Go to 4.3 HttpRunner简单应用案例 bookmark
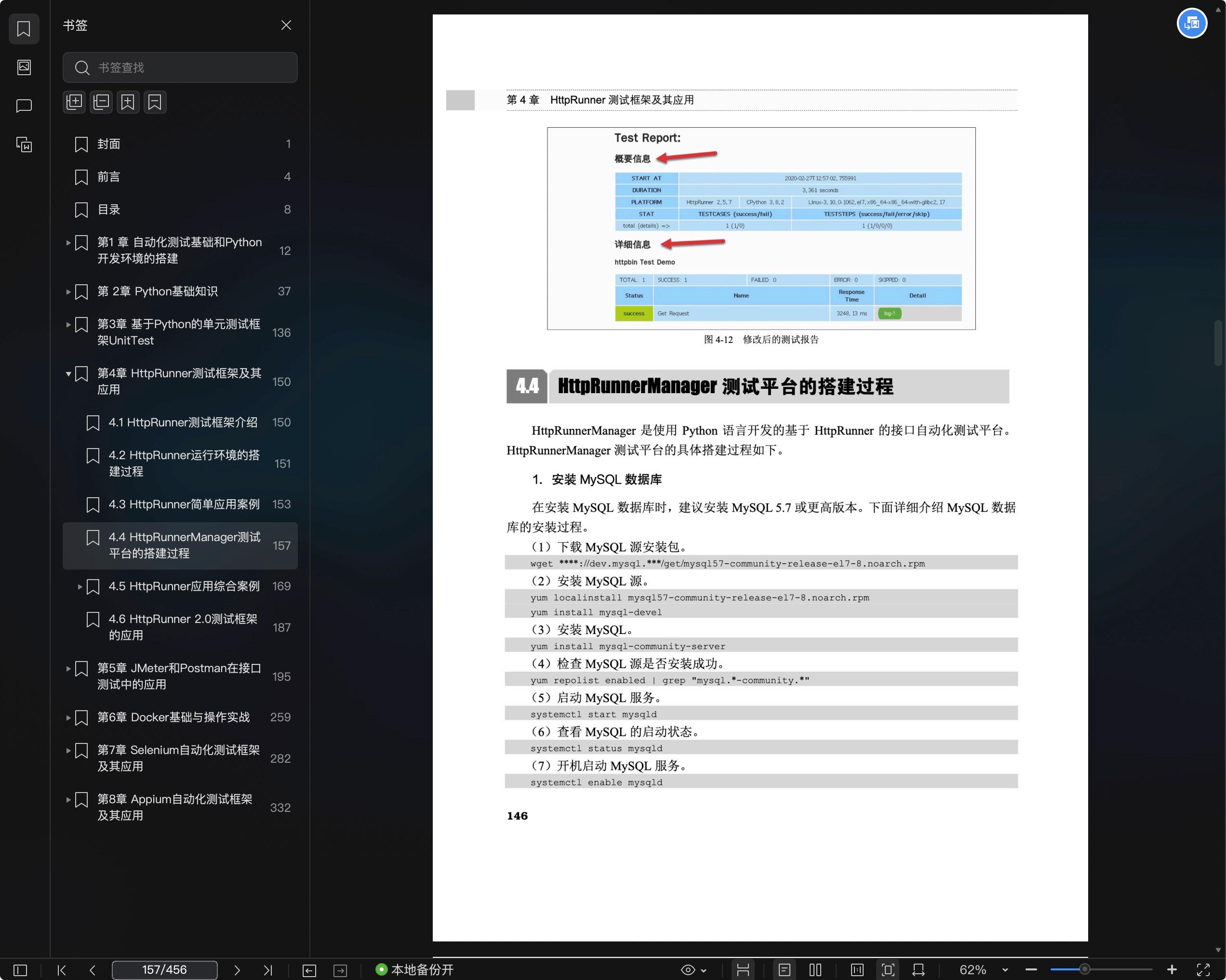This screenshot has height=980, width=1226. pos(180,504)
